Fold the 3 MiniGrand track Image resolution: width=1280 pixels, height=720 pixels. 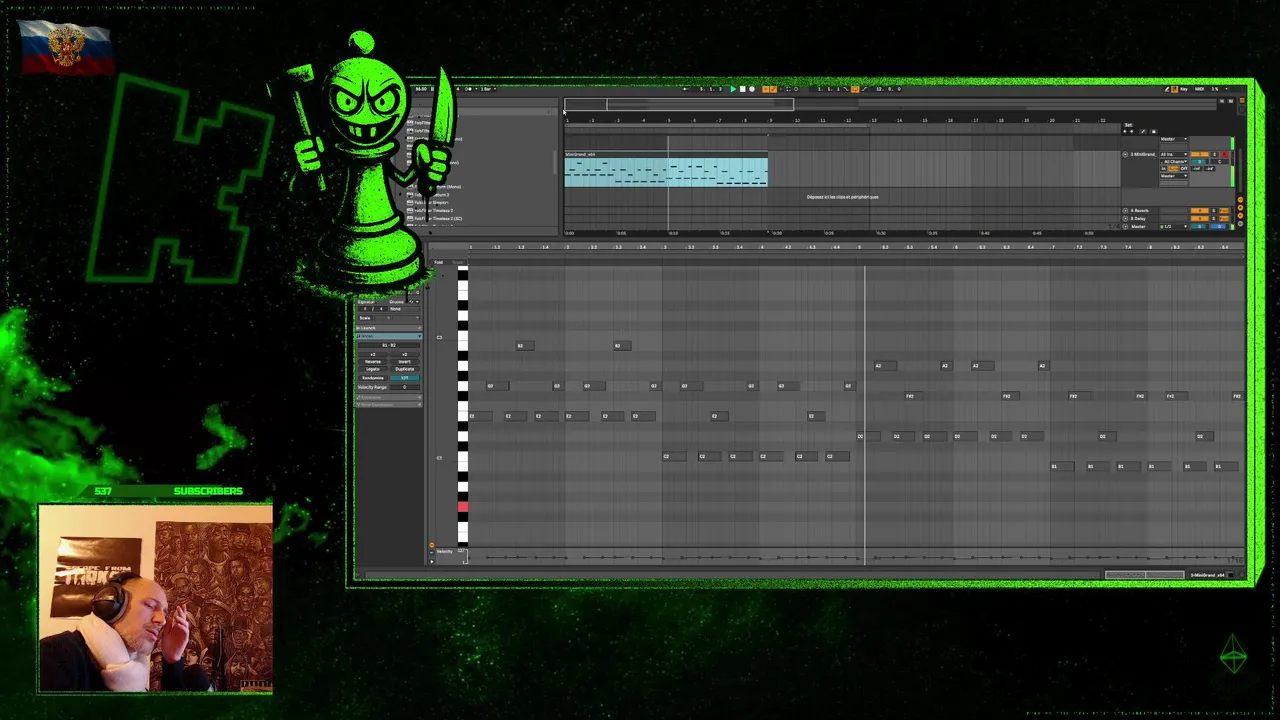click(x=1125, y=154)
